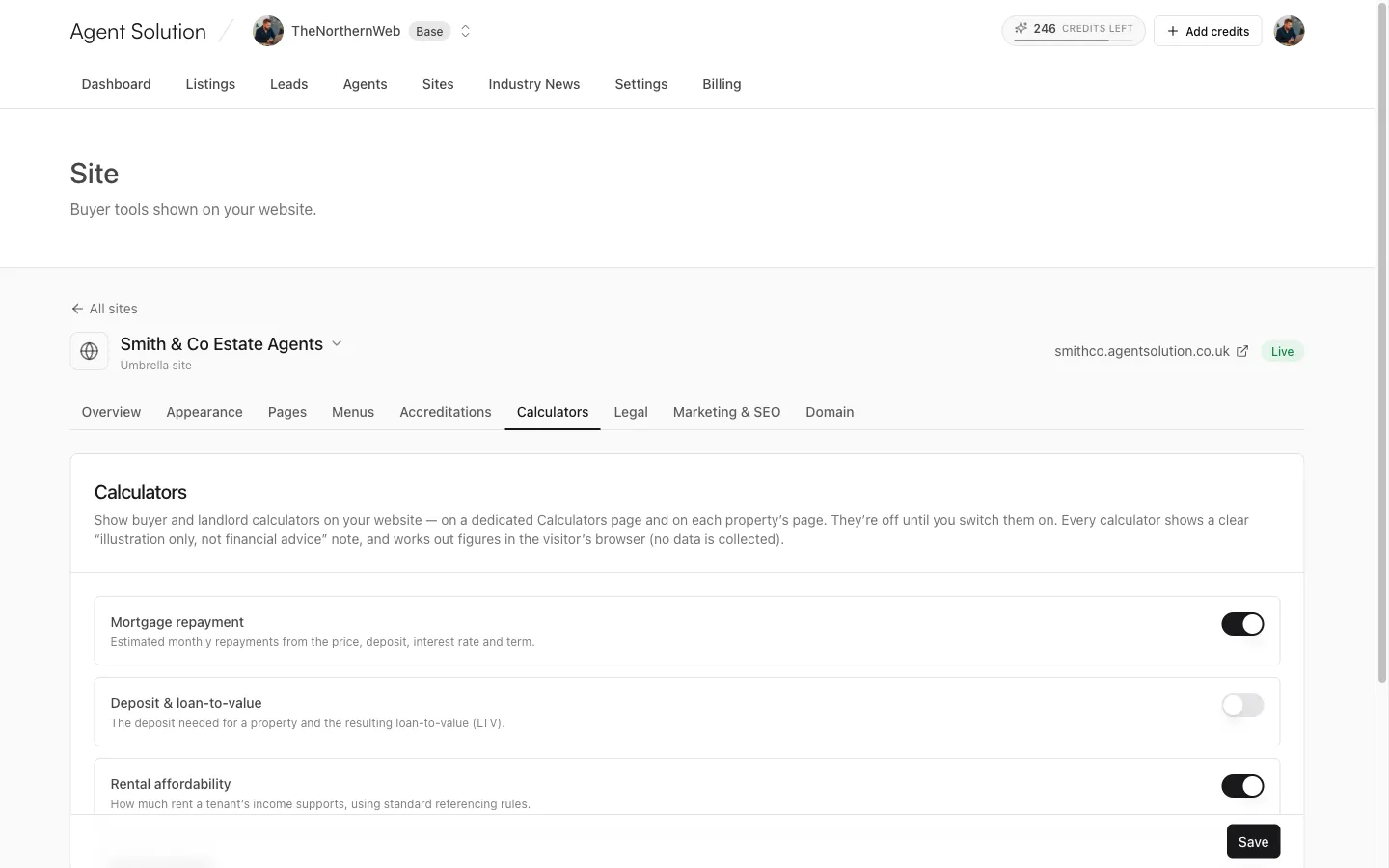Image resolution: width=1389 pixels, height=868 pixels.
Task: Open the Menus tab
Action: [x=353, y=412]
